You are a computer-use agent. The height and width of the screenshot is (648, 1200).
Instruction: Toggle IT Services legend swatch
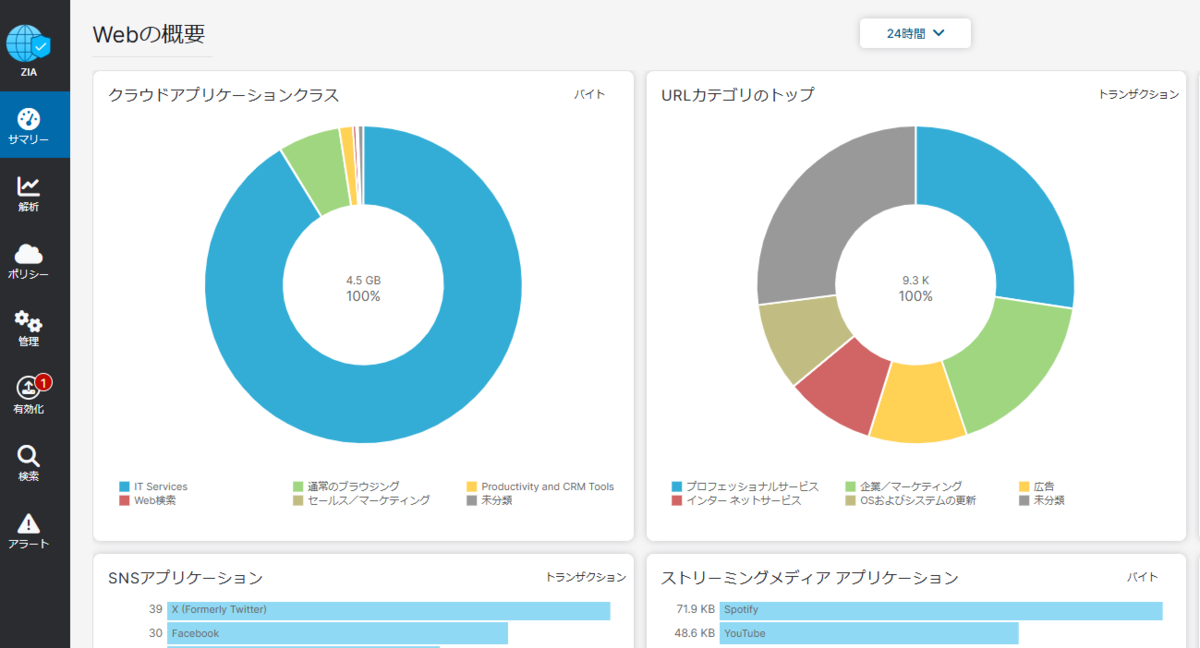(x=124, y=487)
